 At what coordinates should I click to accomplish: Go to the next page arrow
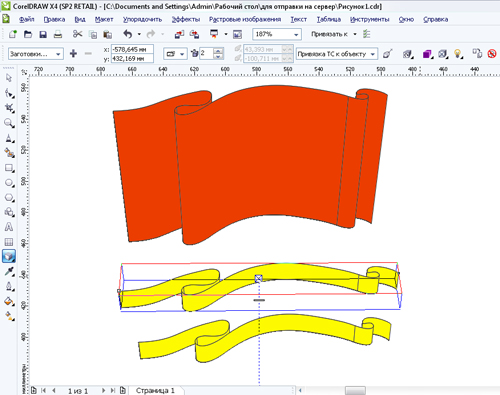coord(103,390)
